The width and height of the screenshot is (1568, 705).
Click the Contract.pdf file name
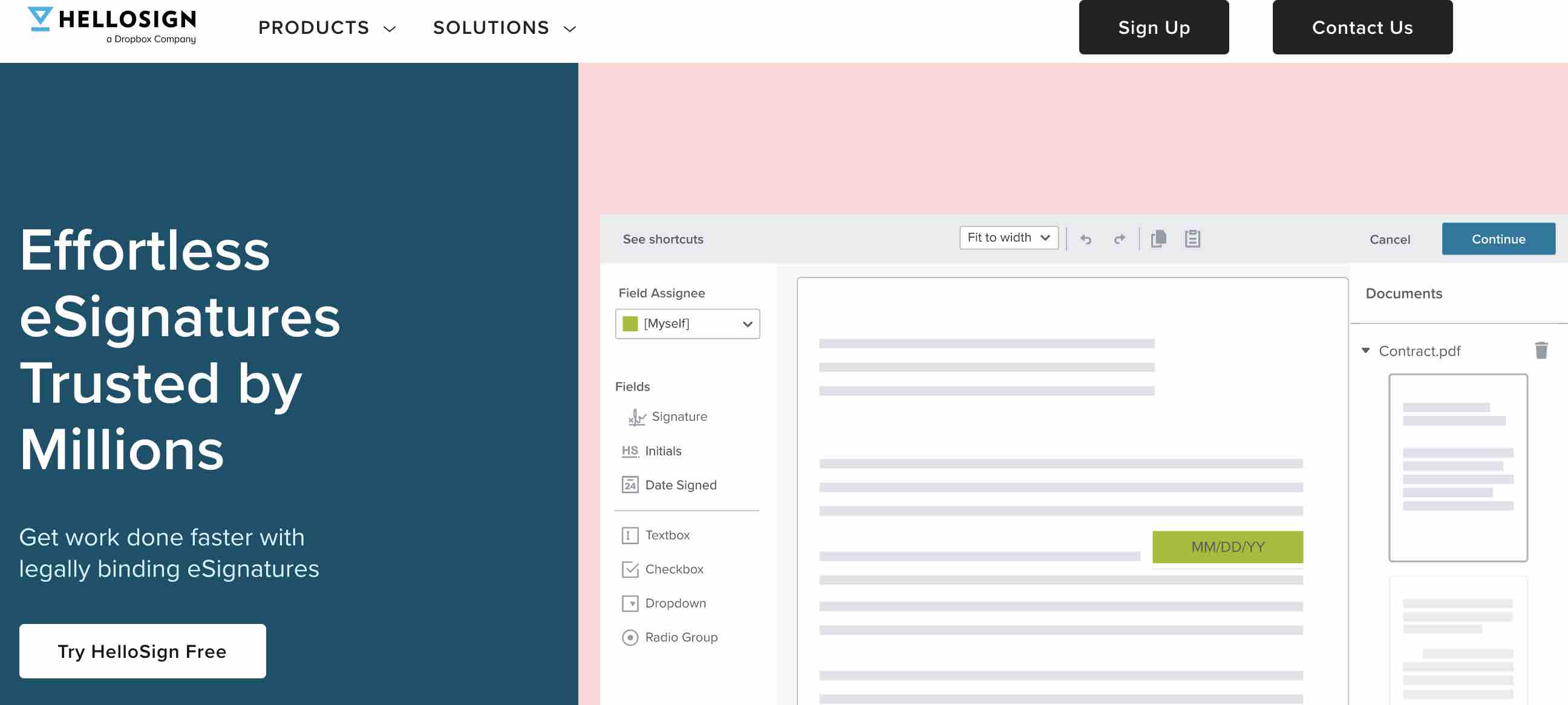1419,351
